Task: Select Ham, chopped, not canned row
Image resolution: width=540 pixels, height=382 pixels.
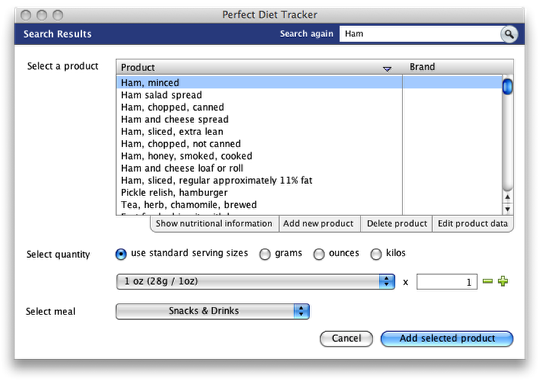Action: pos(309,144)
